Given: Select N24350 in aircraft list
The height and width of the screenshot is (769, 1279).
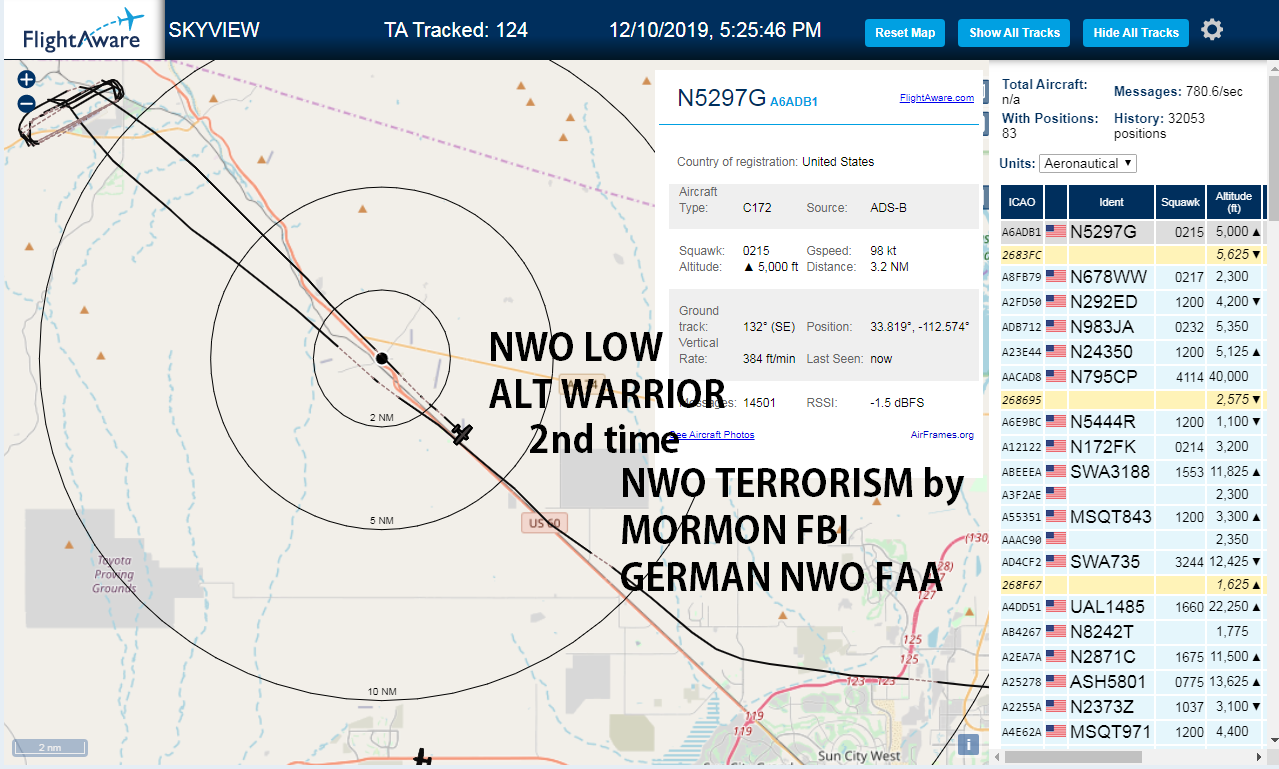Looking at the screenshot, I should pyautogui.click(x=1102, y=352).
